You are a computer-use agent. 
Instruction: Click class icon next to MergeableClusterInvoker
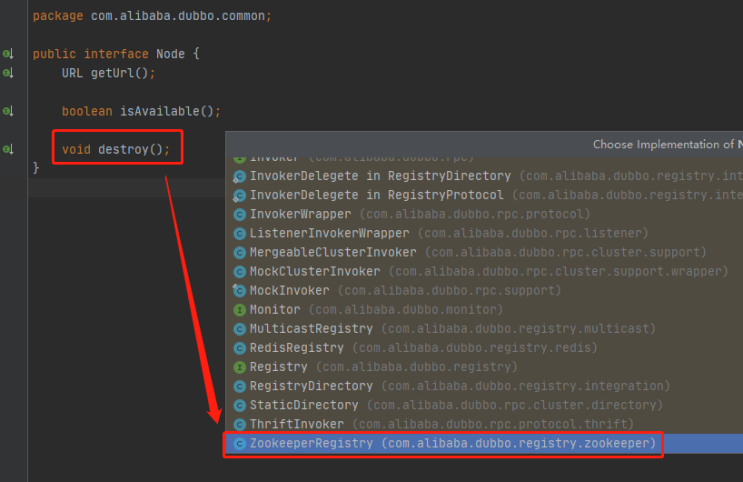coord(239,253)
